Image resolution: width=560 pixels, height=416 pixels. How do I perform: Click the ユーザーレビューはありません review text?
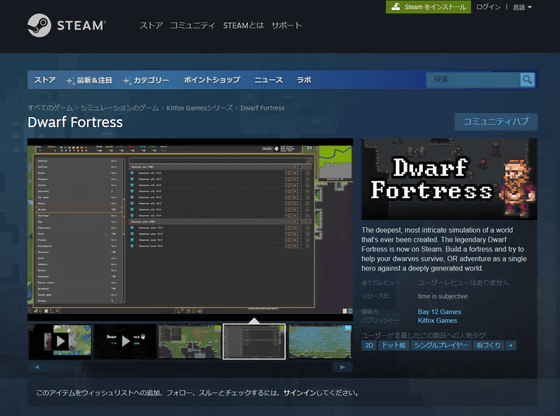[463, 282]
